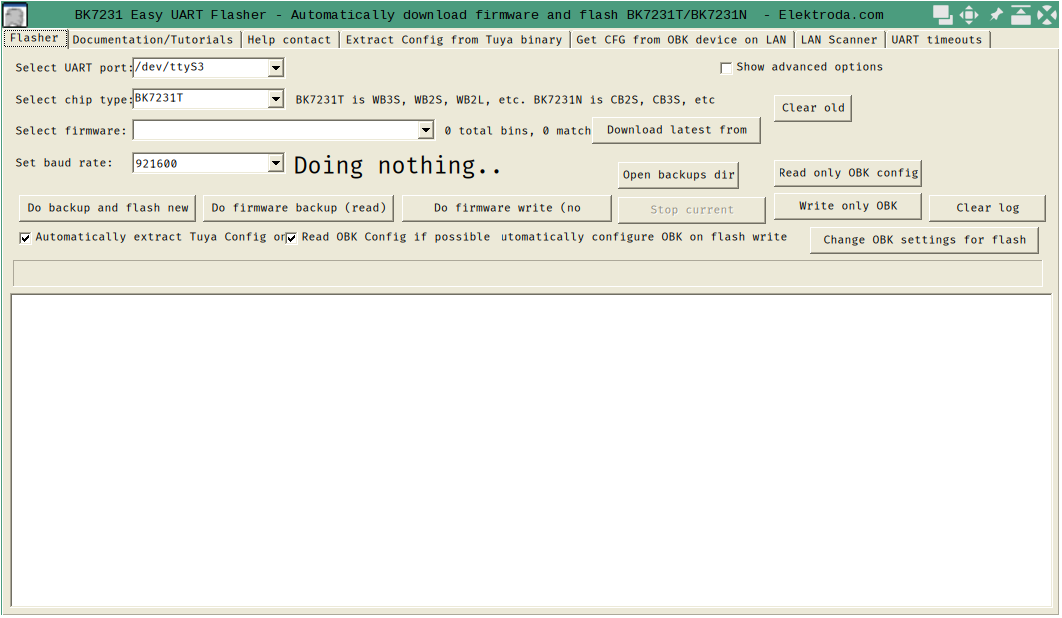Screen dimensions: 1062x618
Task: Click the four-arrow move icon in title bar
Action: 969,15
